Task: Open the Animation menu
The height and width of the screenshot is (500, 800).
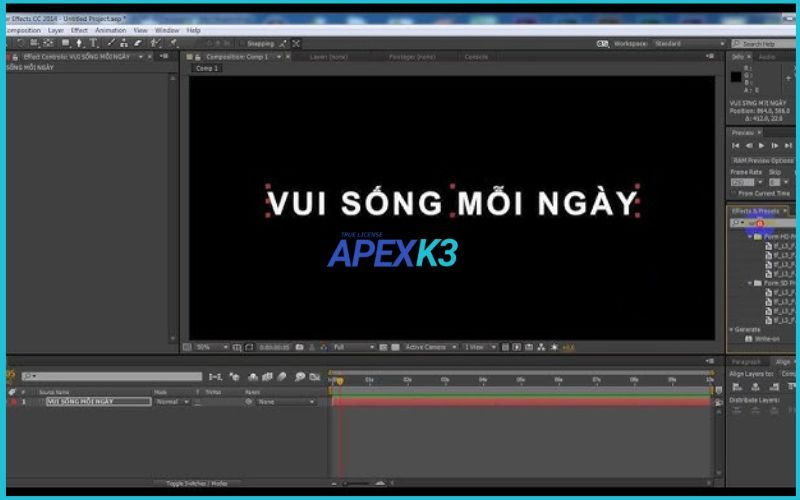Action: [x=110, y=30]
